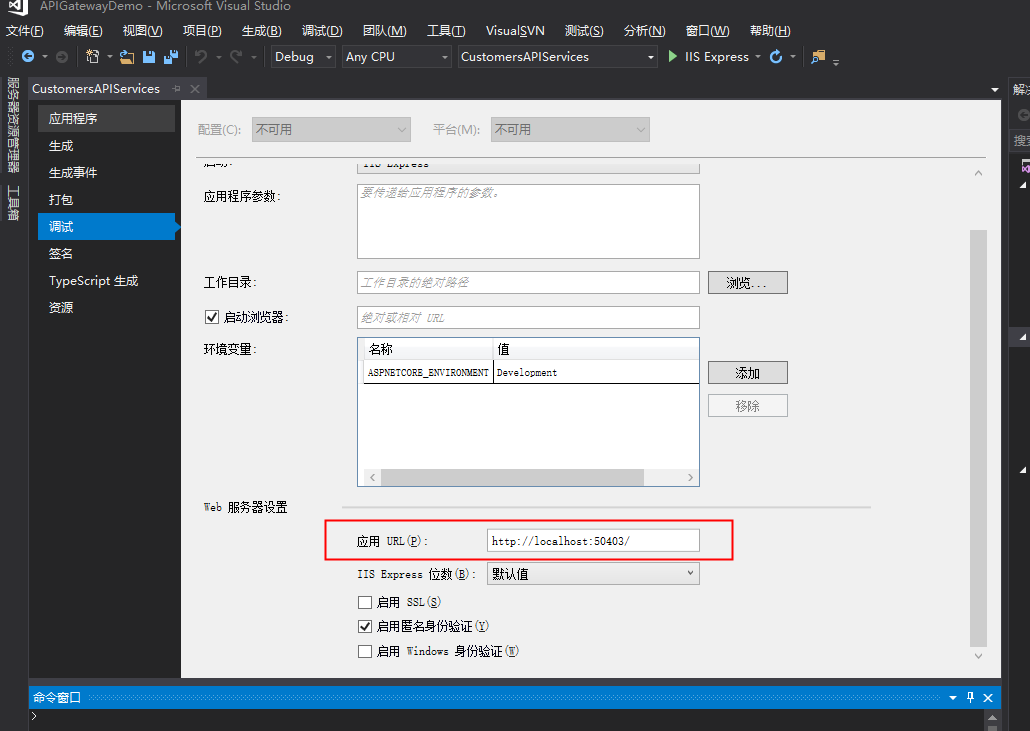Open the Debug configuration dropdown
The height and width of the screenshot is (731, 1030).
303,56
